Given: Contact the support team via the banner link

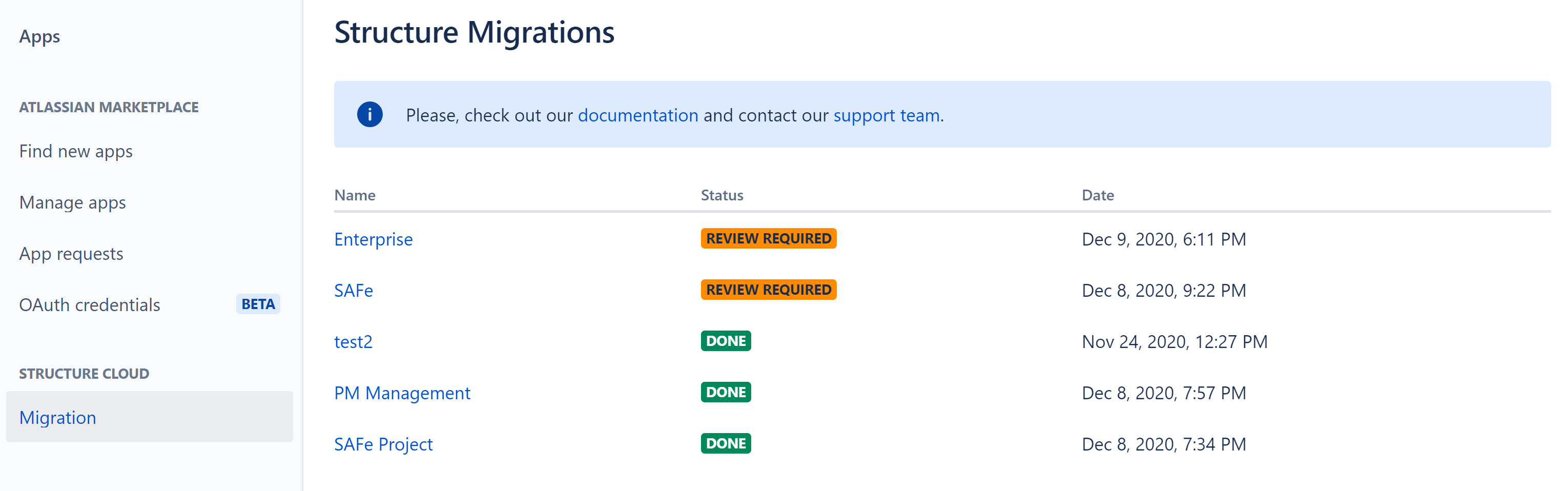Looking at the screenshot, I should click(886, 115).
